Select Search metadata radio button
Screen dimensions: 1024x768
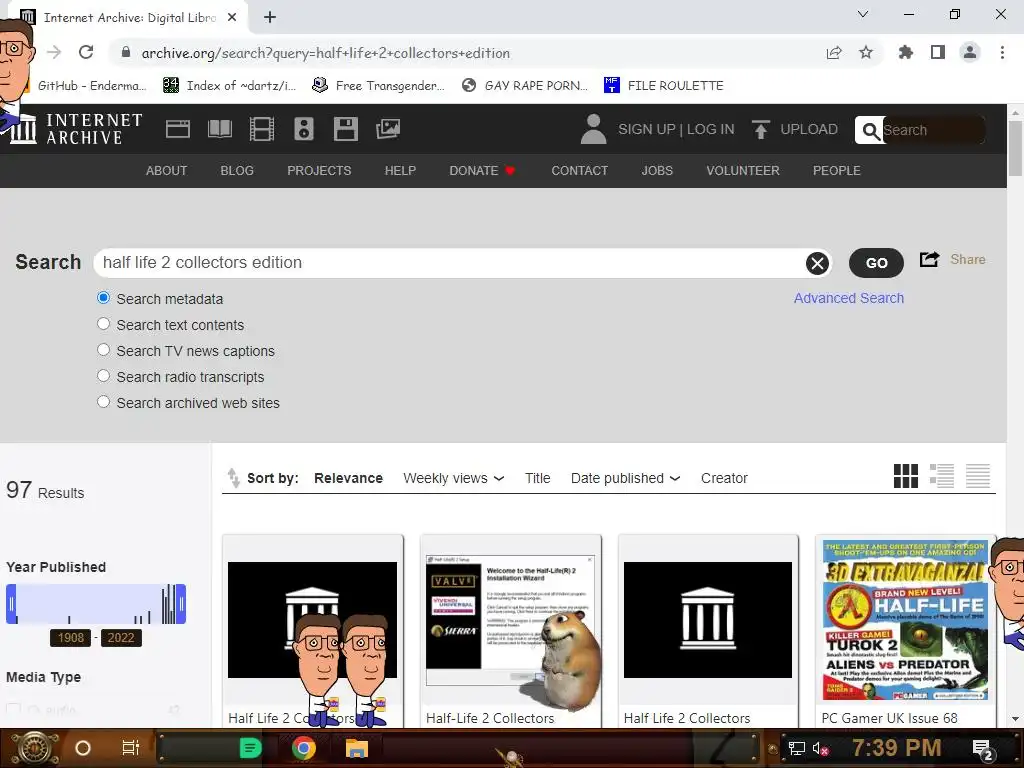click(x=103, y=298)
